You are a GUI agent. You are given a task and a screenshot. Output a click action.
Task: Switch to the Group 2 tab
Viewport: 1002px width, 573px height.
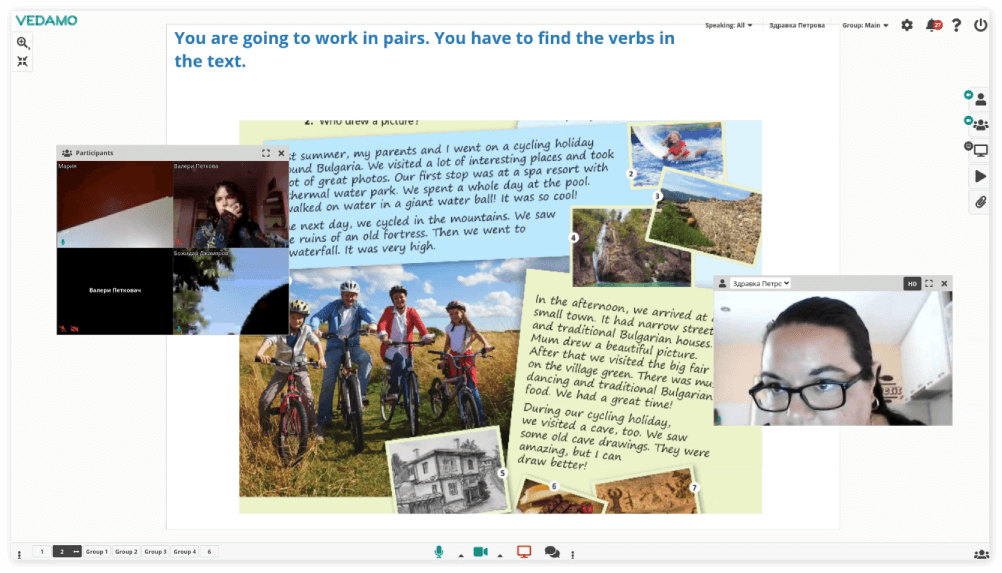tap(126, 551)
